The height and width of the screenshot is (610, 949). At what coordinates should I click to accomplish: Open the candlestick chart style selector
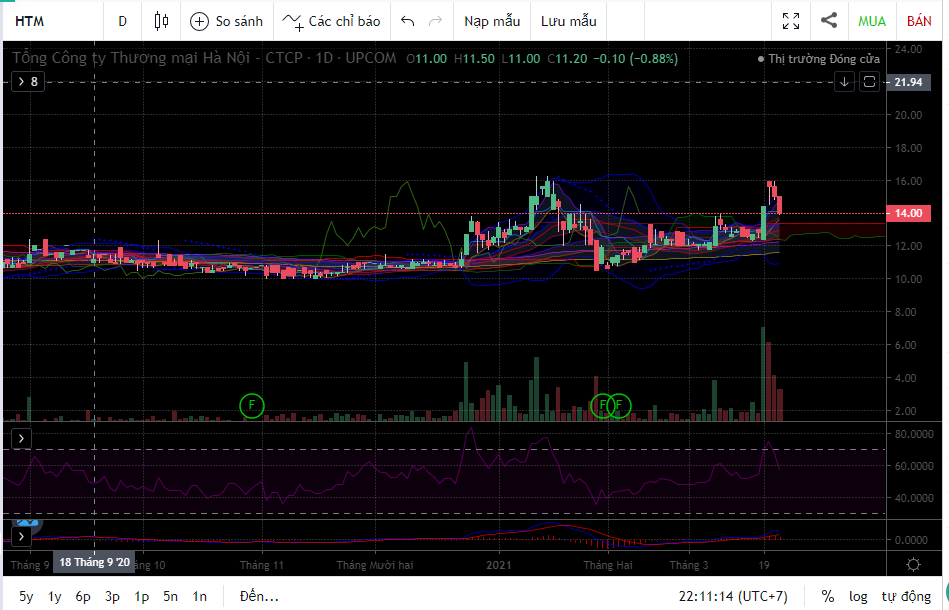tap(162, 21)
